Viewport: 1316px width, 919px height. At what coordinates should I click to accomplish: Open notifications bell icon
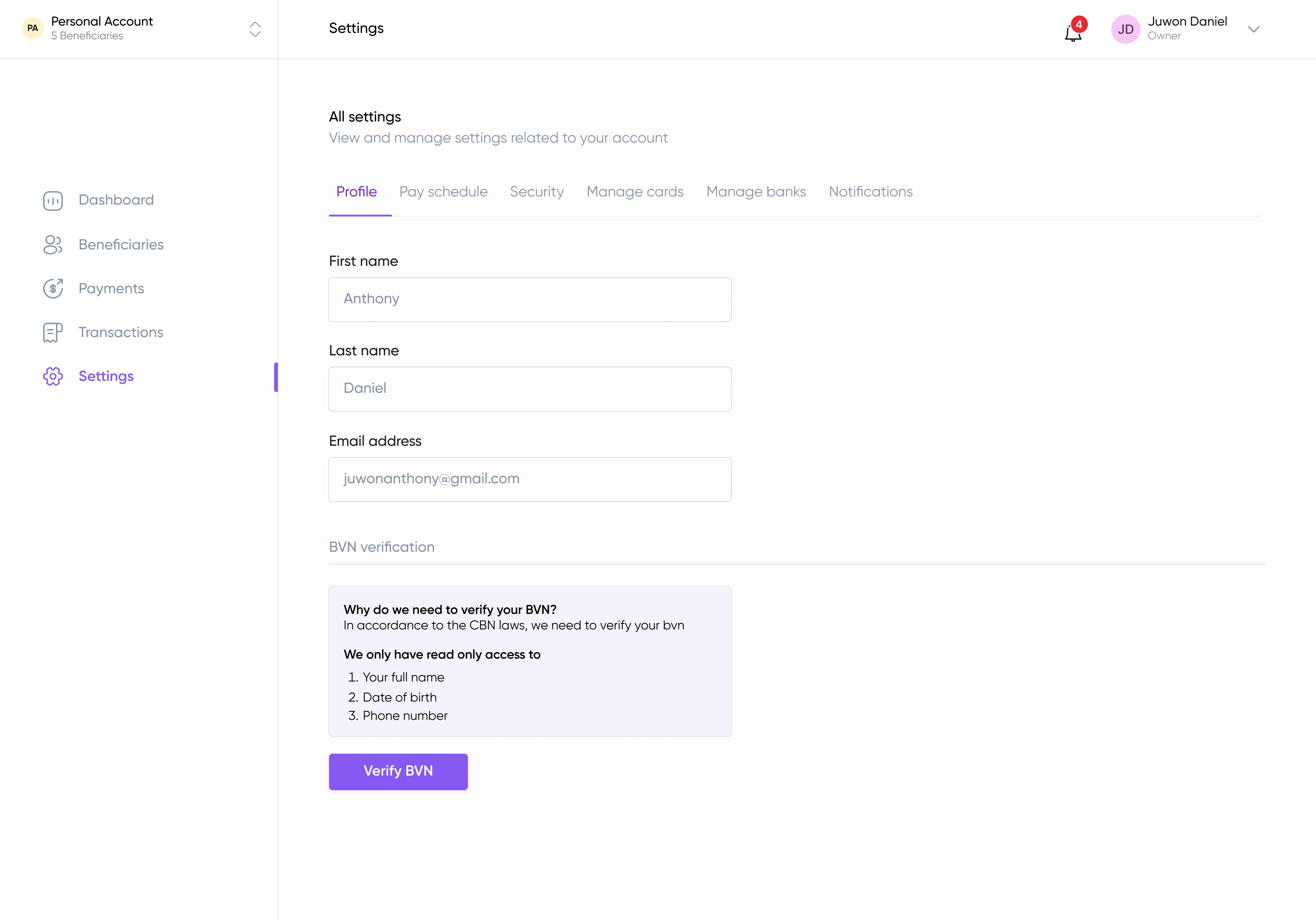[x=1072, y=33]
